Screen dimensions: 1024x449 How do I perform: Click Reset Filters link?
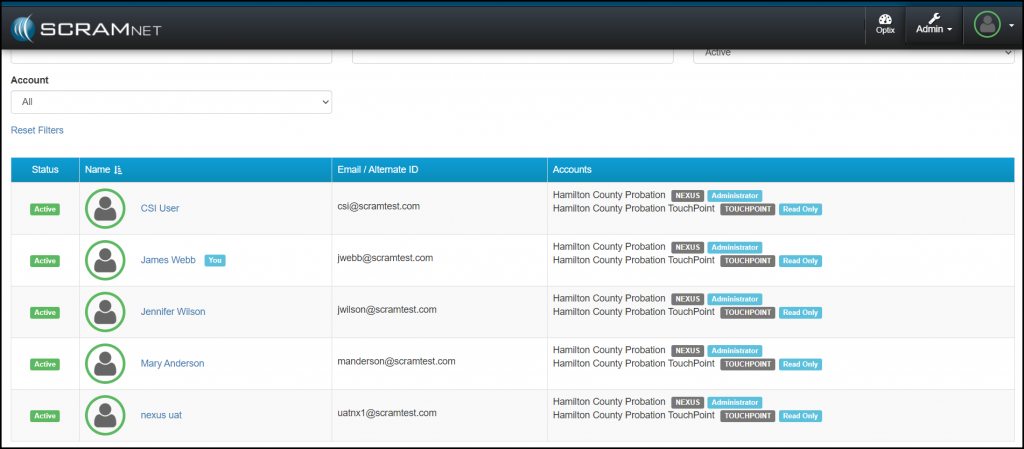37,130
